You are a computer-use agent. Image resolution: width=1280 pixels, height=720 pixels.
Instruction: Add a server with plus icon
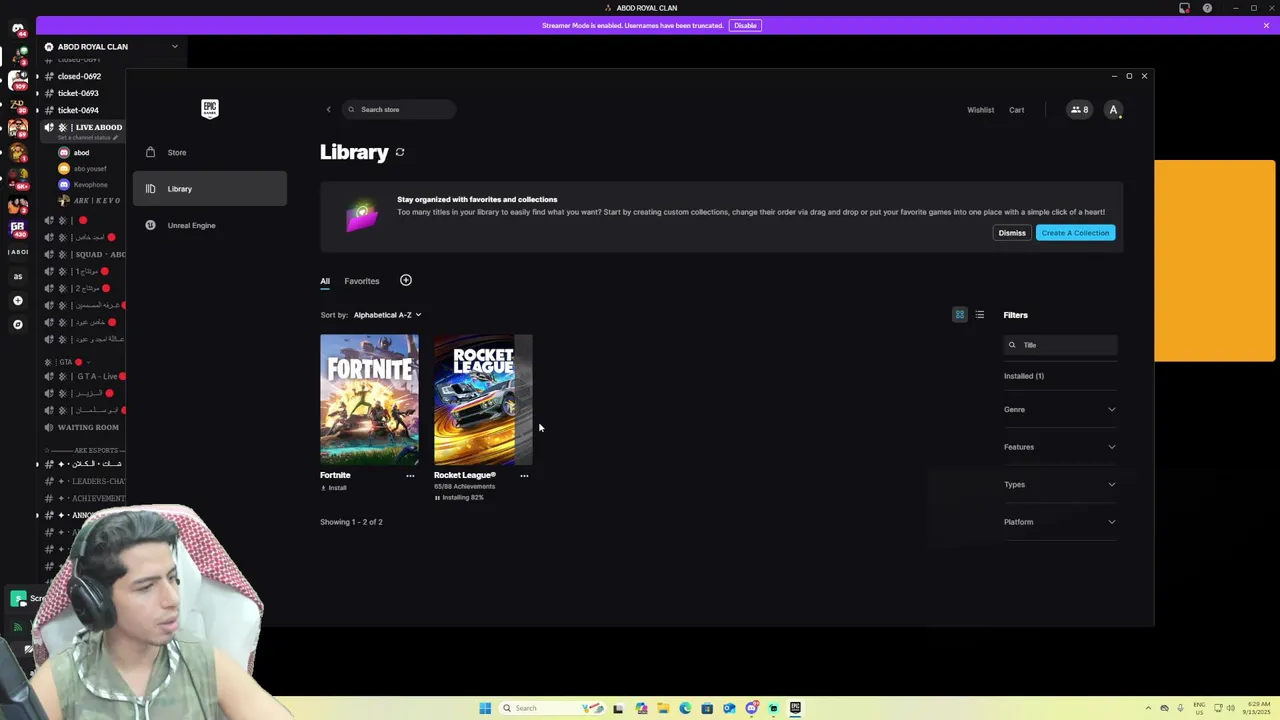pos(17,301)
